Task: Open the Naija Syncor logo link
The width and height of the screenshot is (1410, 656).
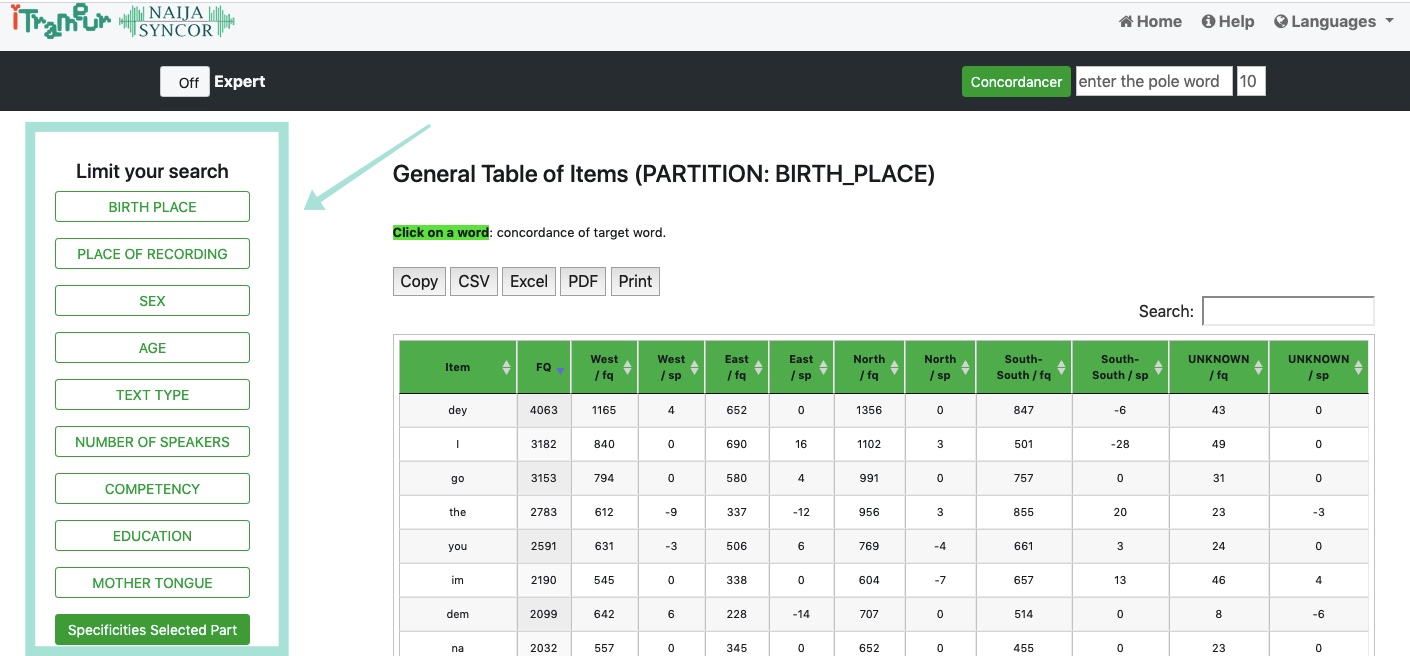Action: 177,22
